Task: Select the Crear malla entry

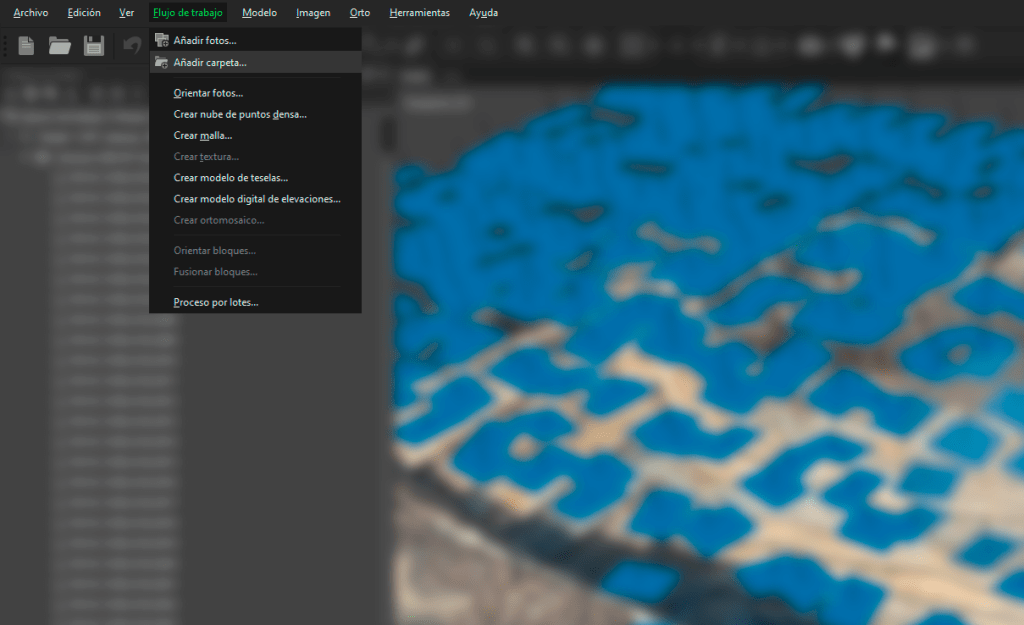Action: 203,135
